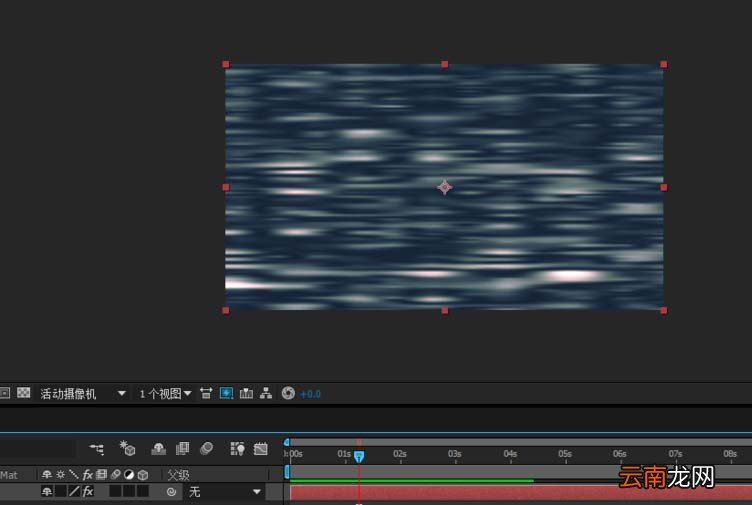Expand the parent dropdown arrow
Viewport: 752px width, 505px height.
[257, 492]
